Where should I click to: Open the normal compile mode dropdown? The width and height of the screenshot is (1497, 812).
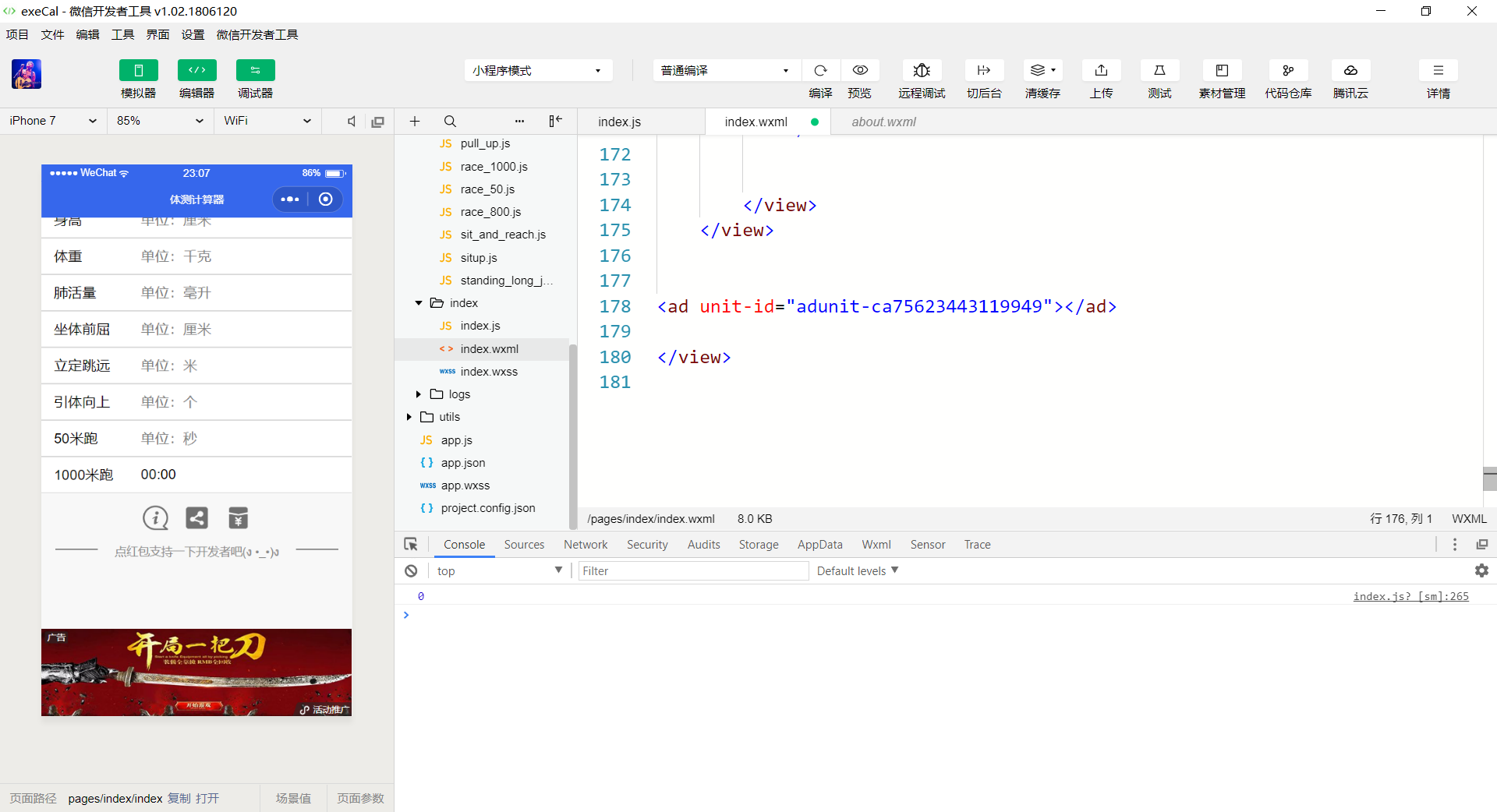pyautogui.click(x=727, y=70)
